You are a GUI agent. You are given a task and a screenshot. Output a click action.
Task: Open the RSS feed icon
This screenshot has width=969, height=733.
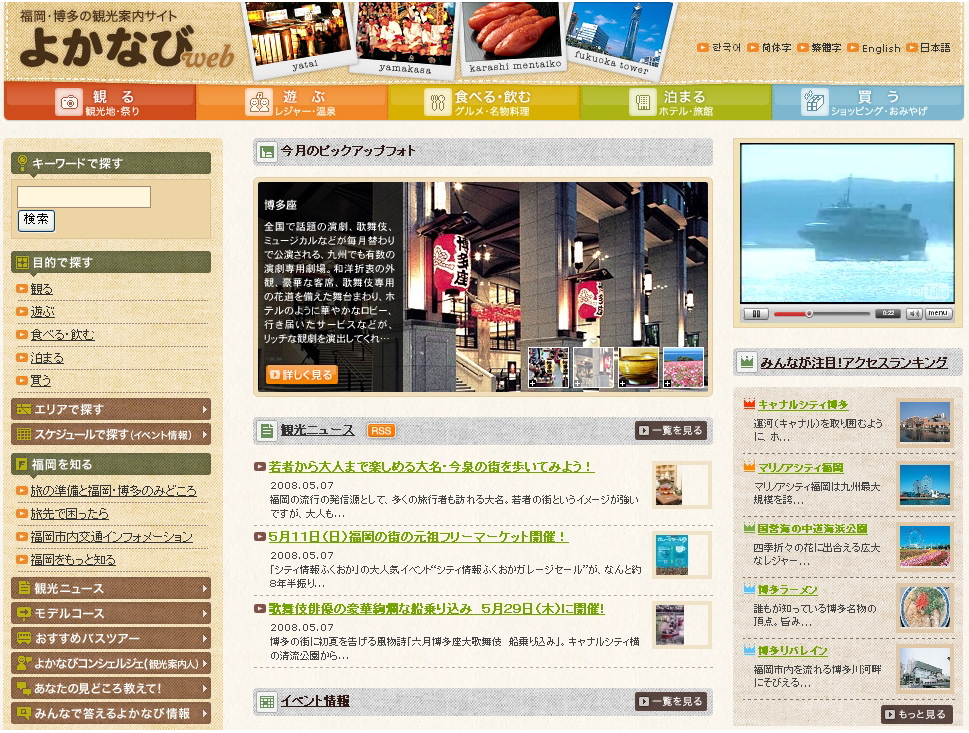click(381, 431)
